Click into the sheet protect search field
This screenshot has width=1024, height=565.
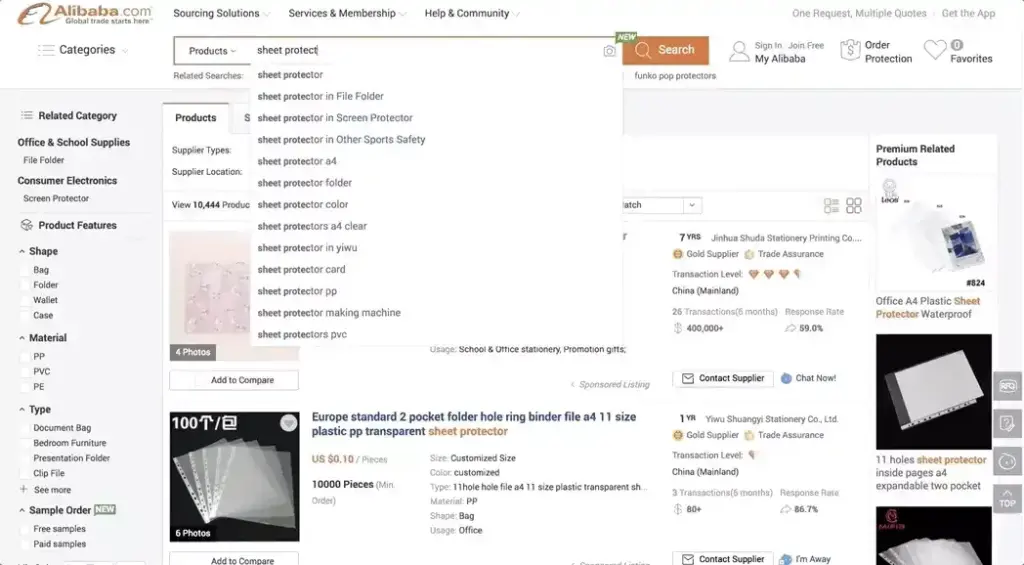pos(428,50)
